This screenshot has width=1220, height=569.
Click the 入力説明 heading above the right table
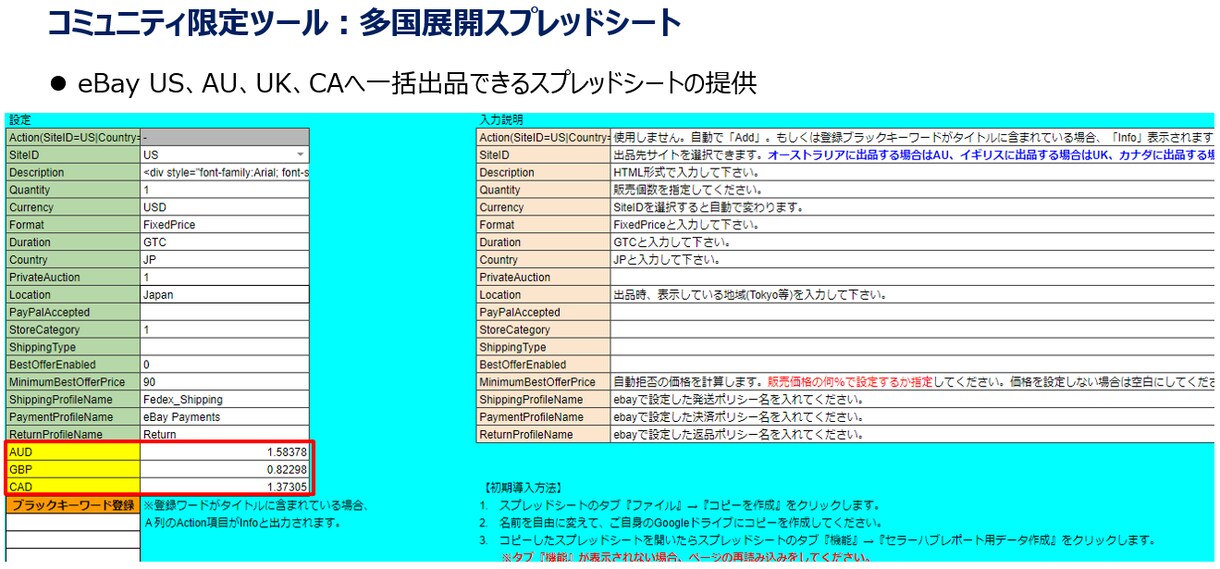pos(501,120)
